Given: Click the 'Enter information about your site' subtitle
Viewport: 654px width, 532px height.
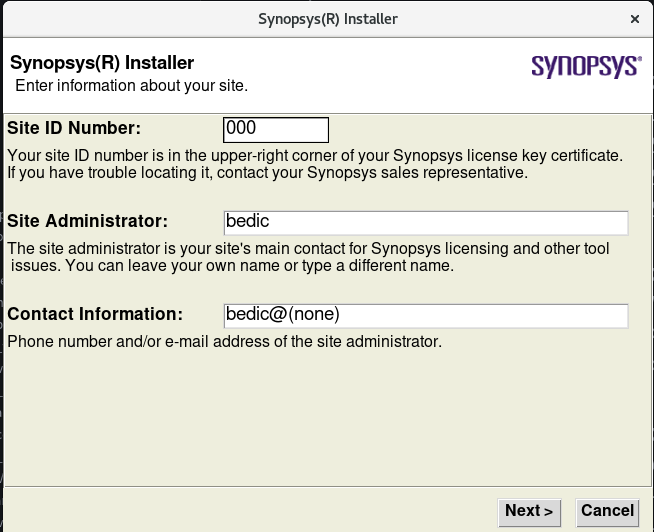Looking at the screenshot, I should click(x=131, y=85).
